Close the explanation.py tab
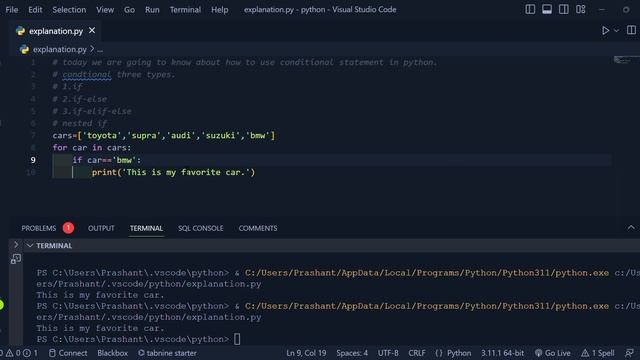The width and height of the screenshot is (640, 360). coord(92,31)
